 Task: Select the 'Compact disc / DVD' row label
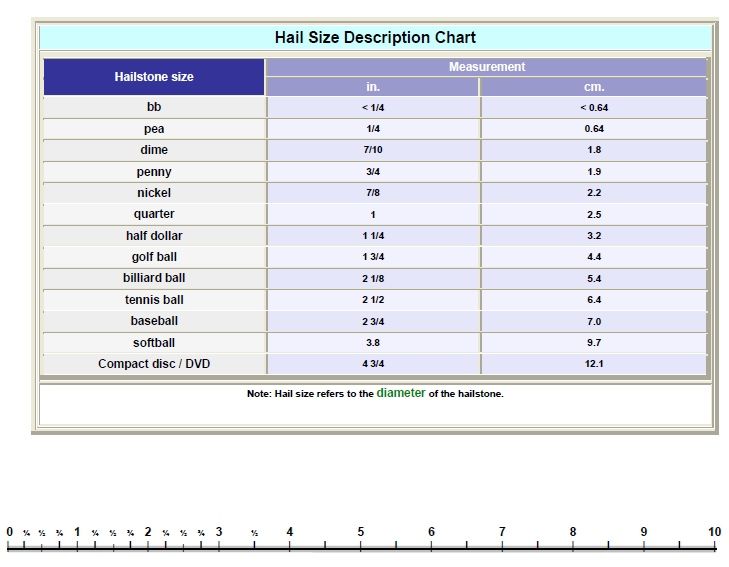154,363
